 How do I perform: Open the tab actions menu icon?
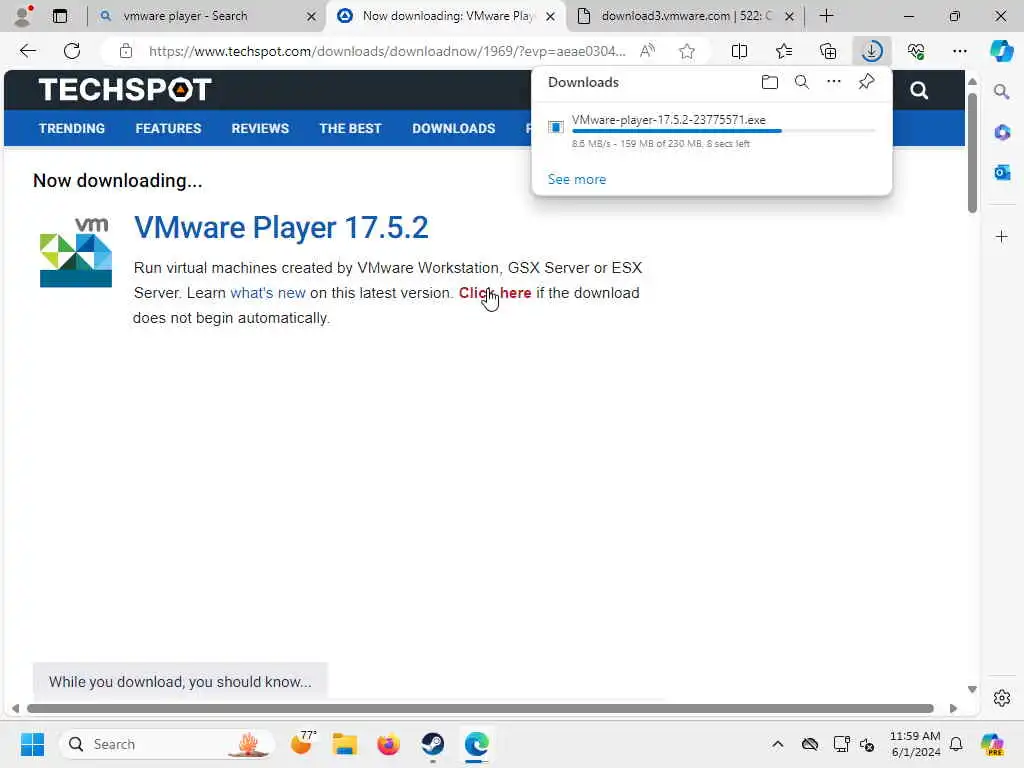point(60,16)
